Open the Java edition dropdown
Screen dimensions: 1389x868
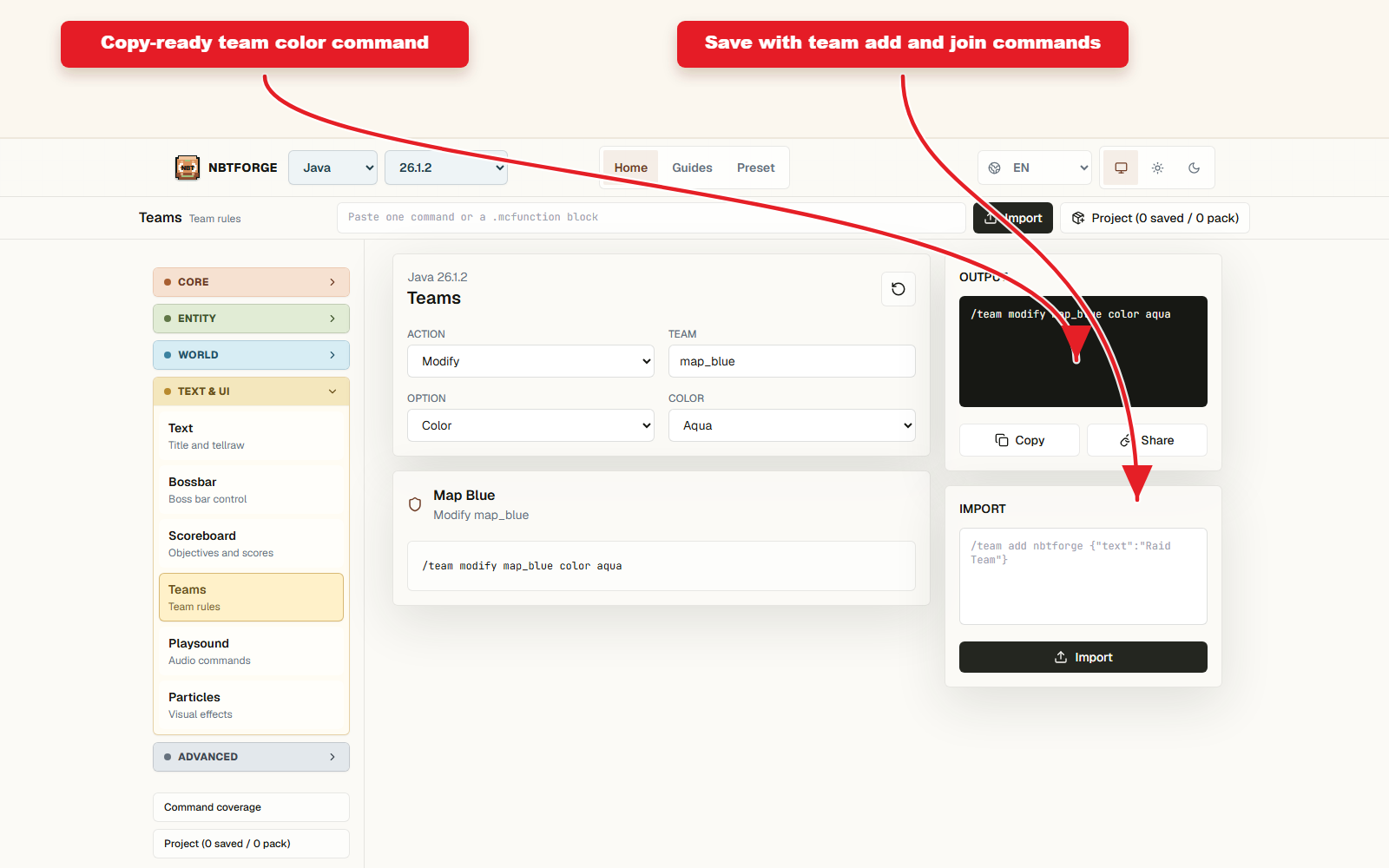333,168
